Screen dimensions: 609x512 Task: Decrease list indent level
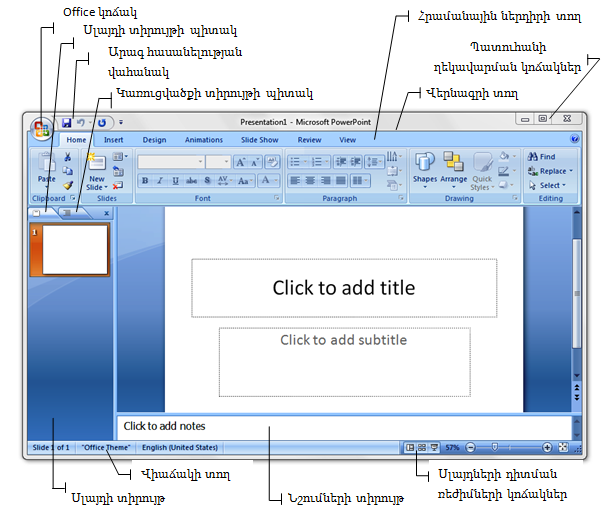click(341, 162)
